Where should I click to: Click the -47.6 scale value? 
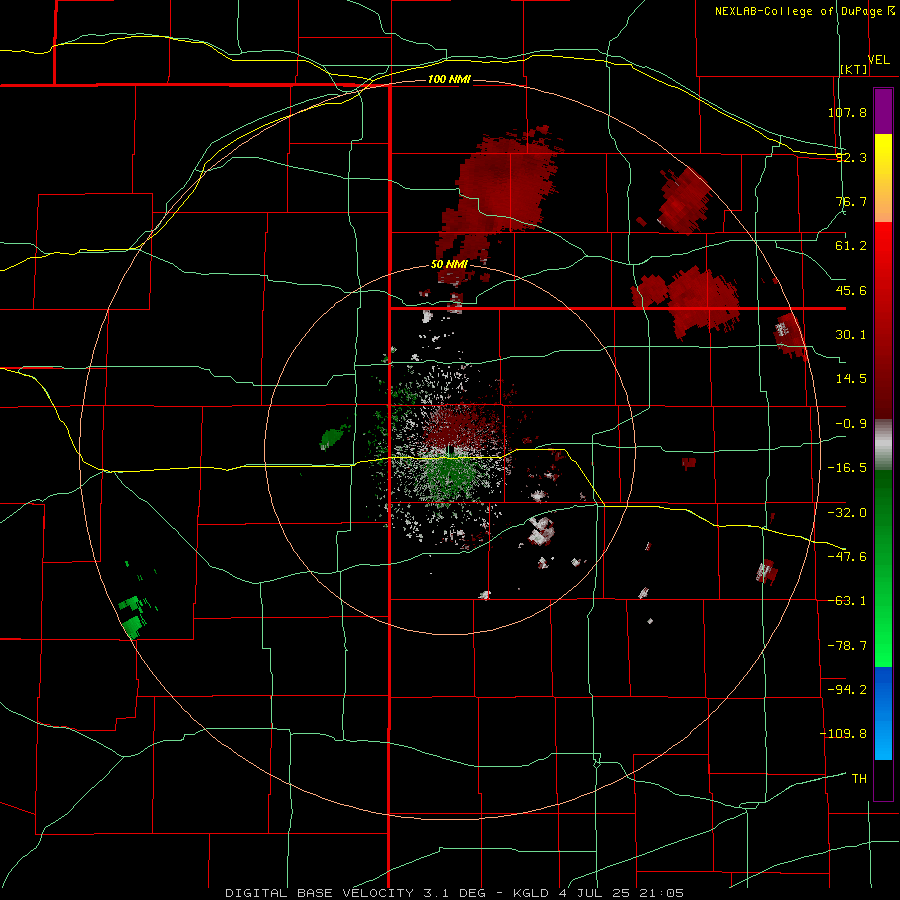pyautogui.click(x=847, y=557)
